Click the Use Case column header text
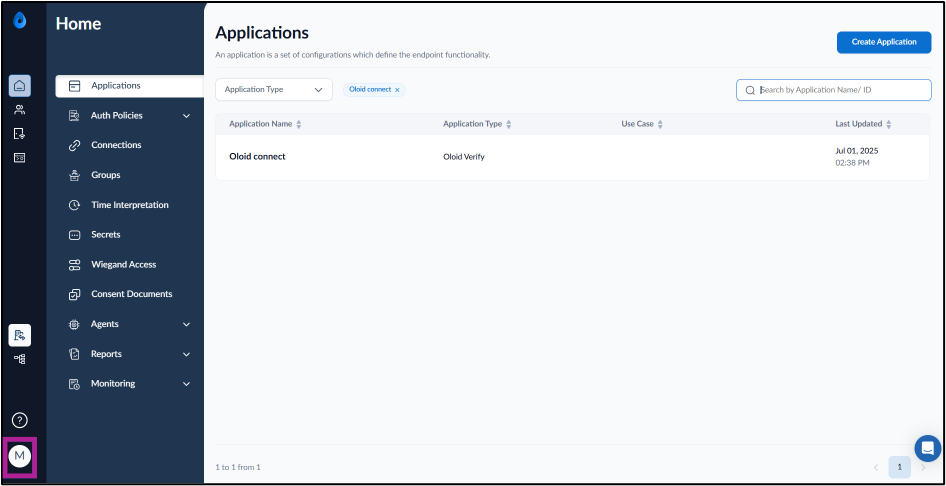This screenshot has height=486, width=946. [x=638, y=124]
